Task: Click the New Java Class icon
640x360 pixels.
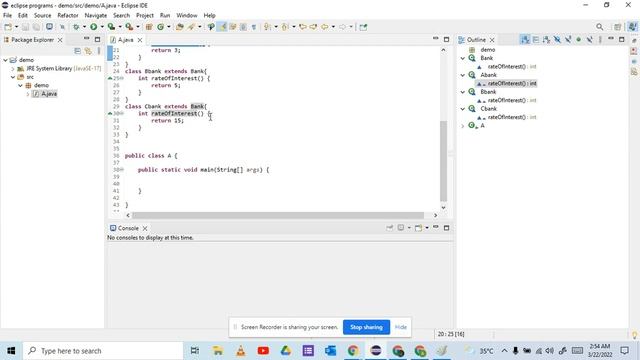Action: pyautogui.click(x=160, y=27)
